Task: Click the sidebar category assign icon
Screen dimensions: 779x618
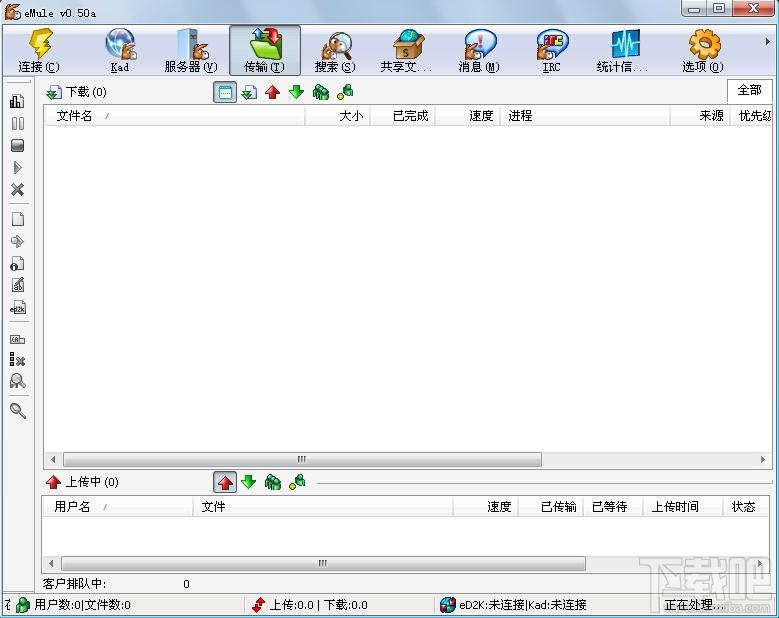Action: pos(17,339)
